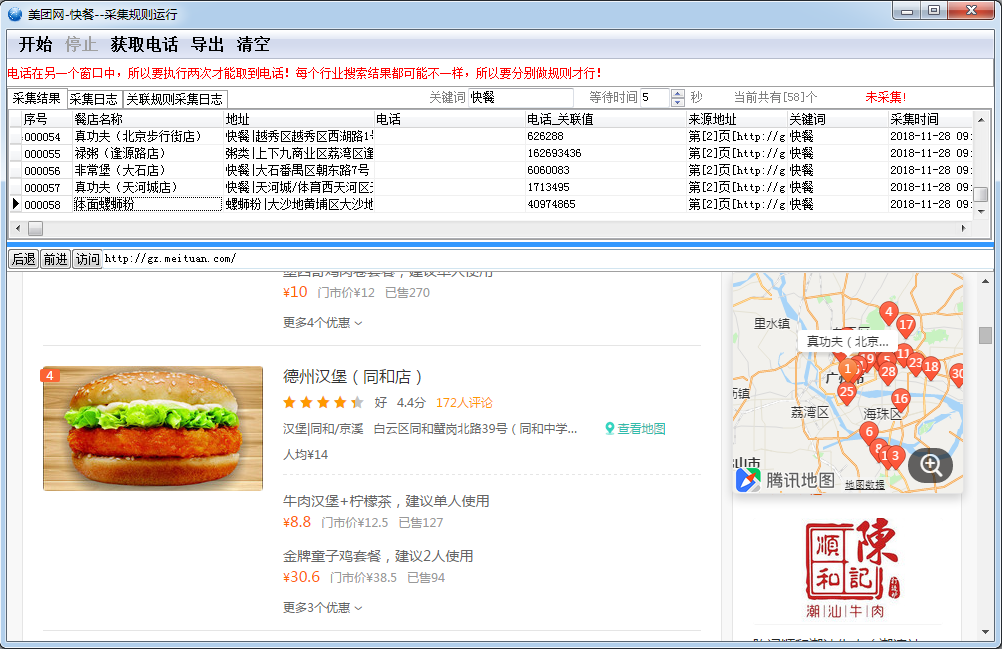
Task: Click map marker number 25
Action: (x=847, y=392)
